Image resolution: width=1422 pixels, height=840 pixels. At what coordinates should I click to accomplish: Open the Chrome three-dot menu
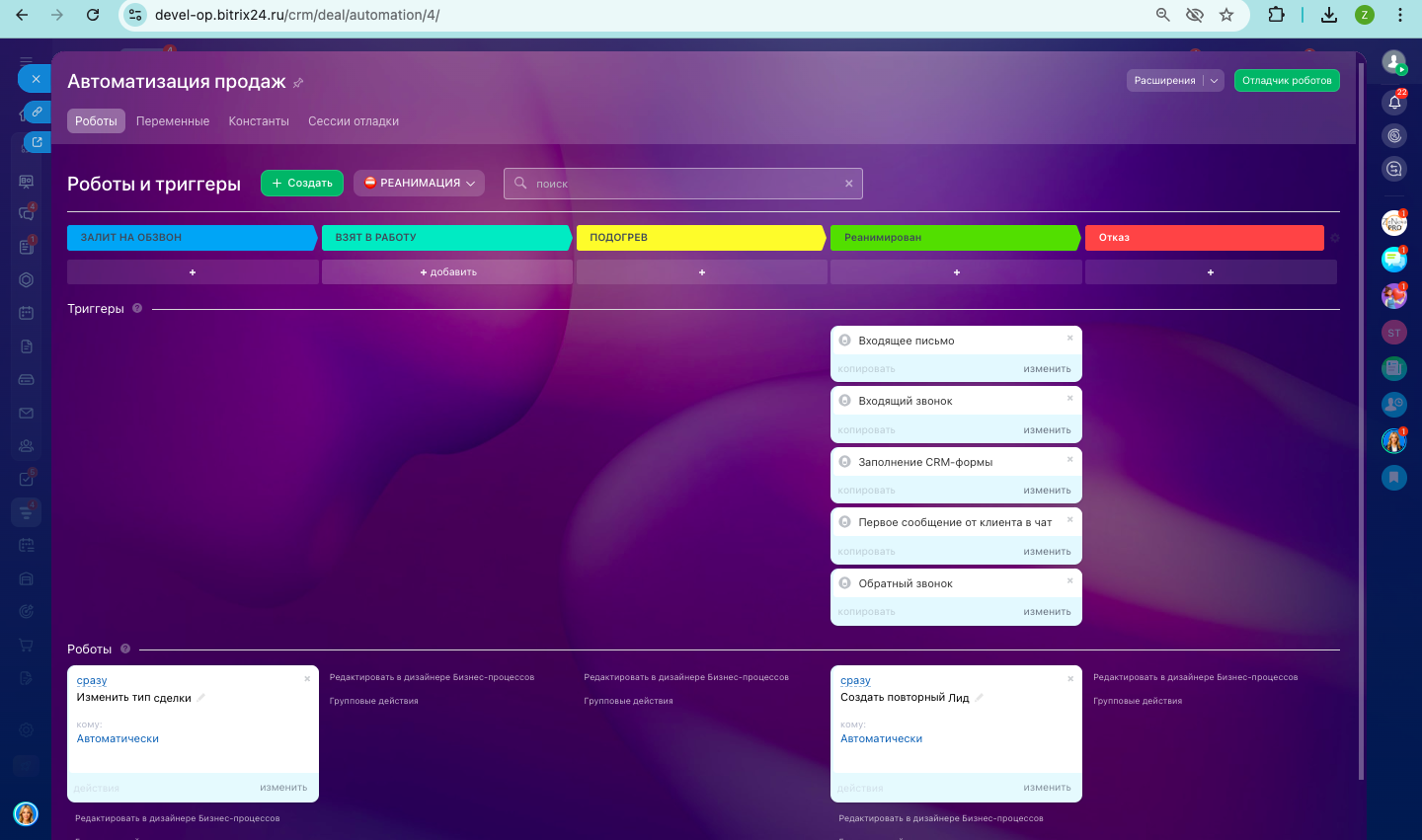tap(1400, 15)
